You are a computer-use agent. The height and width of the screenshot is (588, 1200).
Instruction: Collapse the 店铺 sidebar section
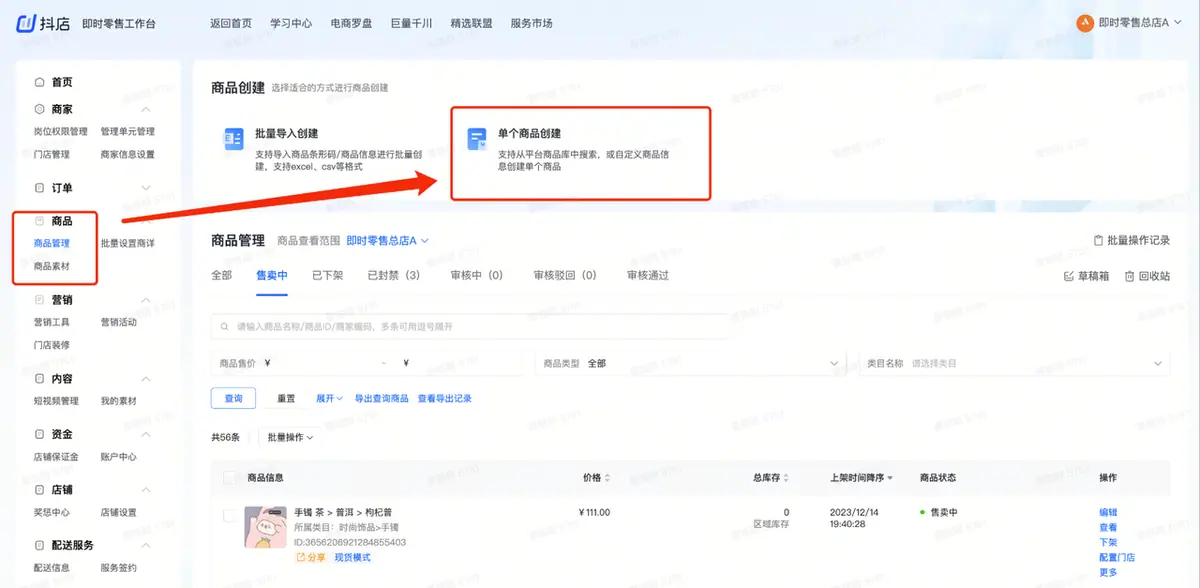(x=146, y=490)
